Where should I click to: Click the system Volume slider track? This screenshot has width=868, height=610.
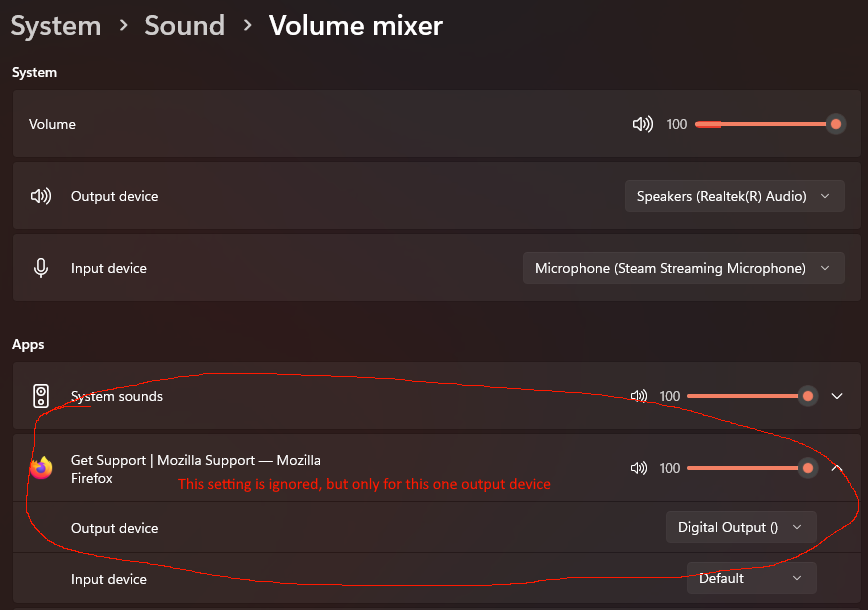coord(765,124)
